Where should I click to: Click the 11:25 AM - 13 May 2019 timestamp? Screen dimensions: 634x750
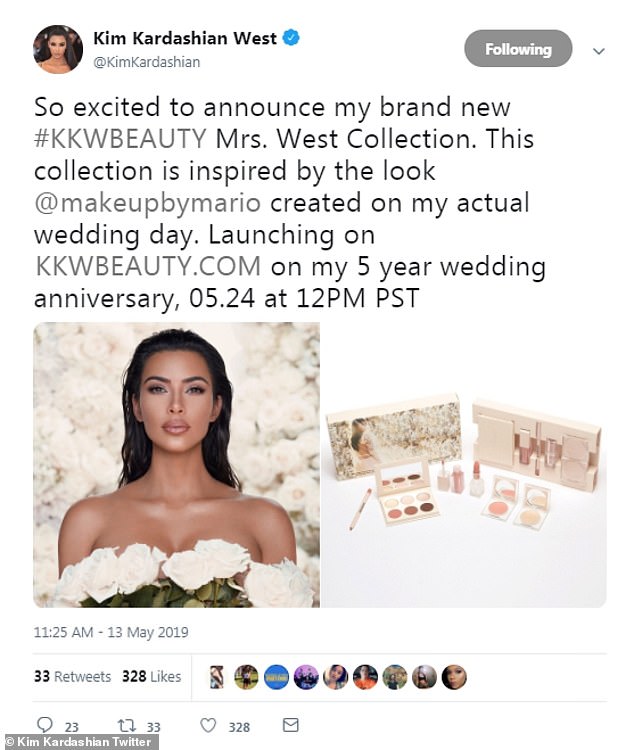(x=111, y=632)
